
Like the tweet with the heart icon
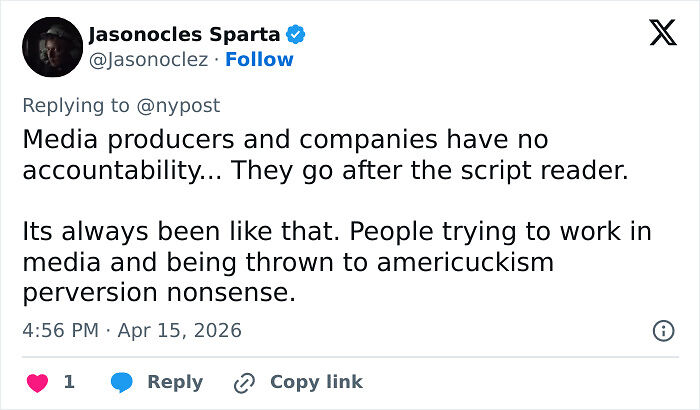(35, 382)
